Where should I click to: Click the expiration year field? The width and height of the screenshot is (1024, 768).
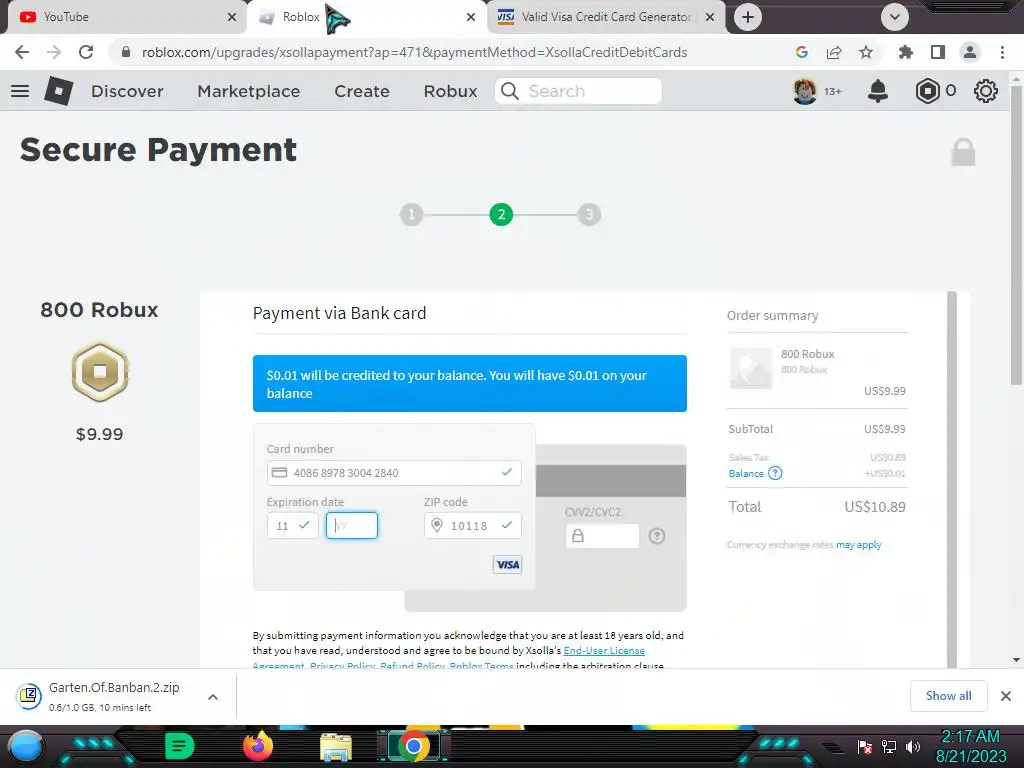click(352, 526)
